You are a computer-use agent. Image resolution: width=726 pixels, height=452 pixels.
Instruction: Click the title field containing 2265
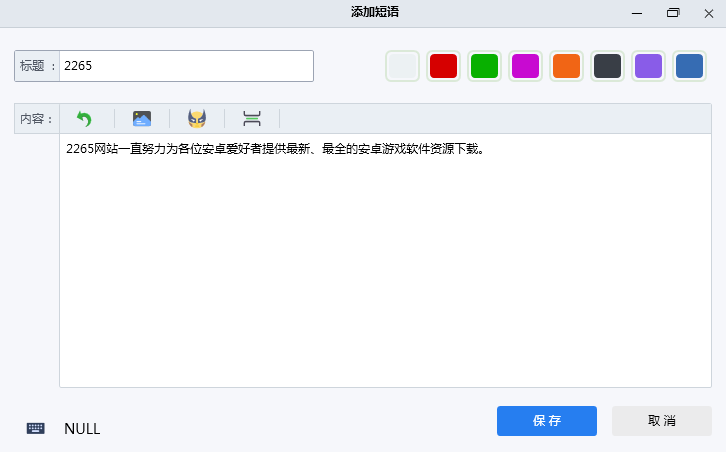[x=186, y=66]
